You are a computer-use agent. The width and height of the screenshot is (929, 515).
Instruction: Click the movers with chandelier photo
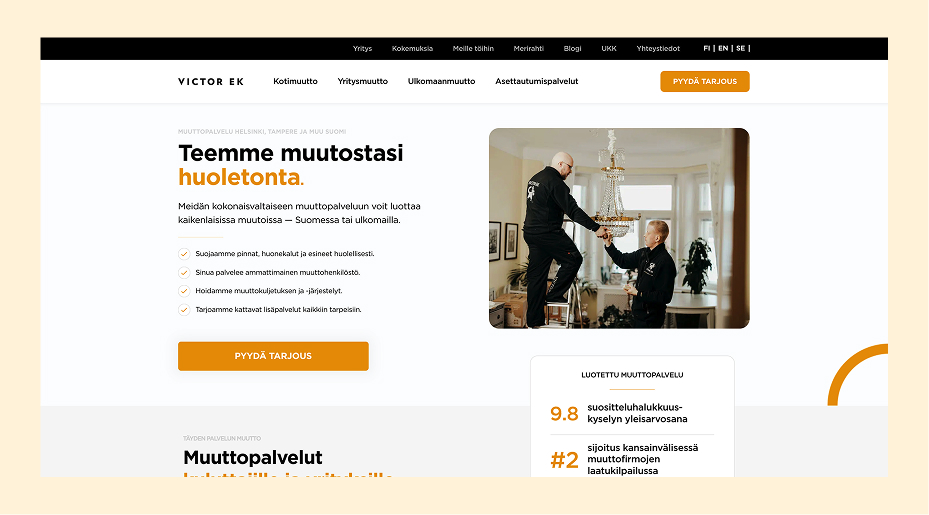[x=619, y=228]
